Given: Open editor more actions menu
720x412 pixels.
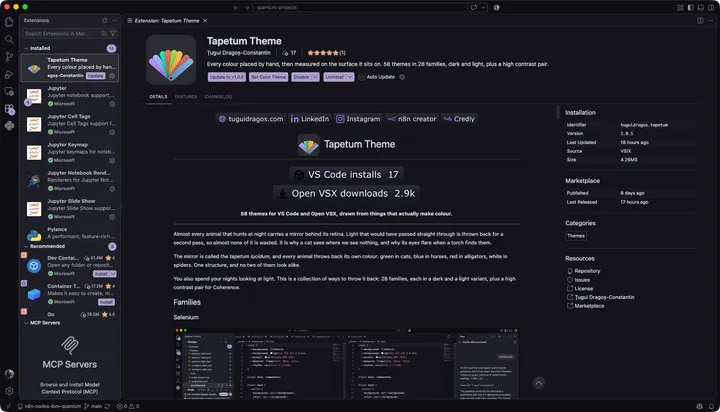Looking at the screenshot, I should tap(711, 20).
